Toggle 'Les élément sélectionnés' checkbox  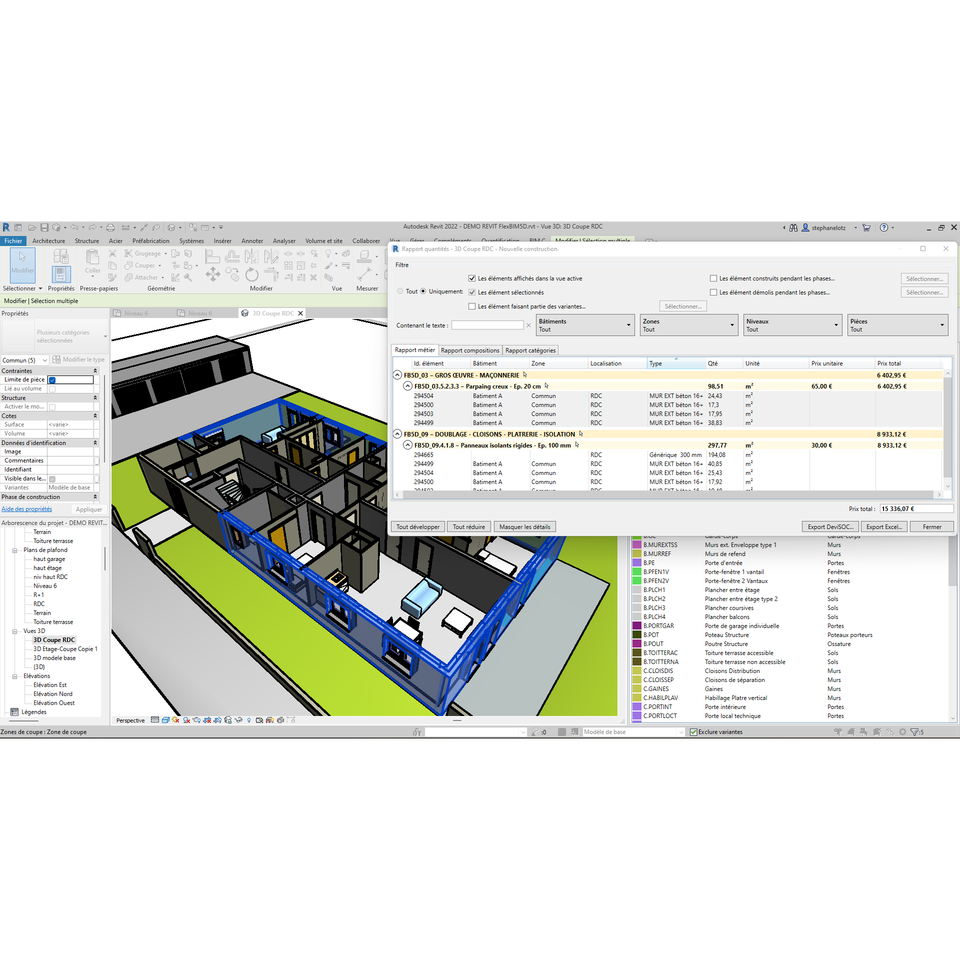472,293
